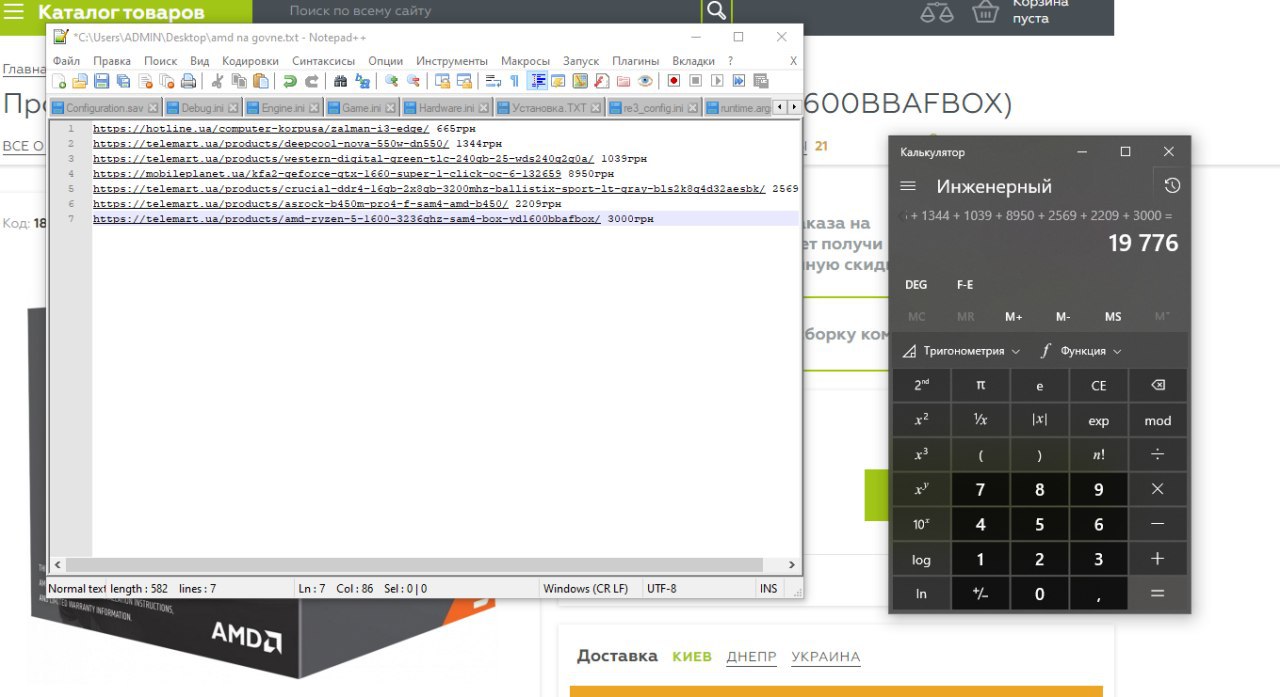The width and height of the screenshot is (1280, 697).
Task: Open the Document Map toolbar icon
Action: coord(580,81)
